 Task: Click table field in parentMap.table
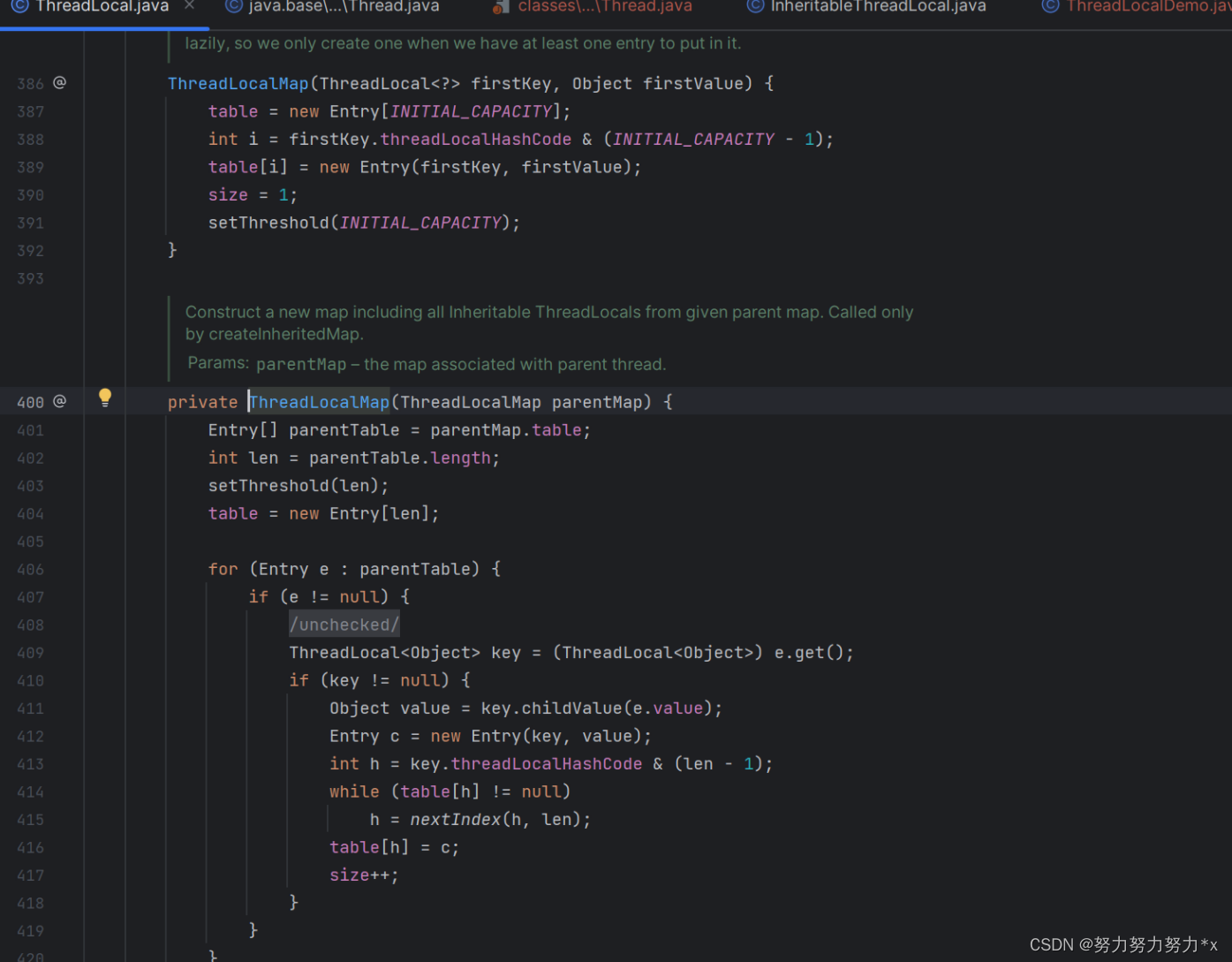pos(556,430)
